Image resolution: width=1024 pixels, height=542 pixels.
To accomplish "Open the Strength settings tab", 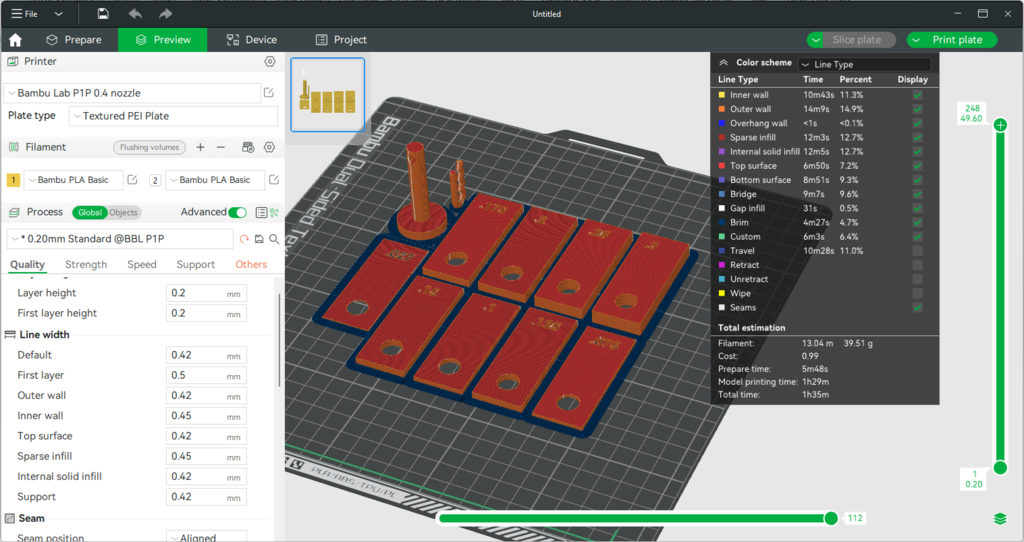I will (x=86, y=265).
